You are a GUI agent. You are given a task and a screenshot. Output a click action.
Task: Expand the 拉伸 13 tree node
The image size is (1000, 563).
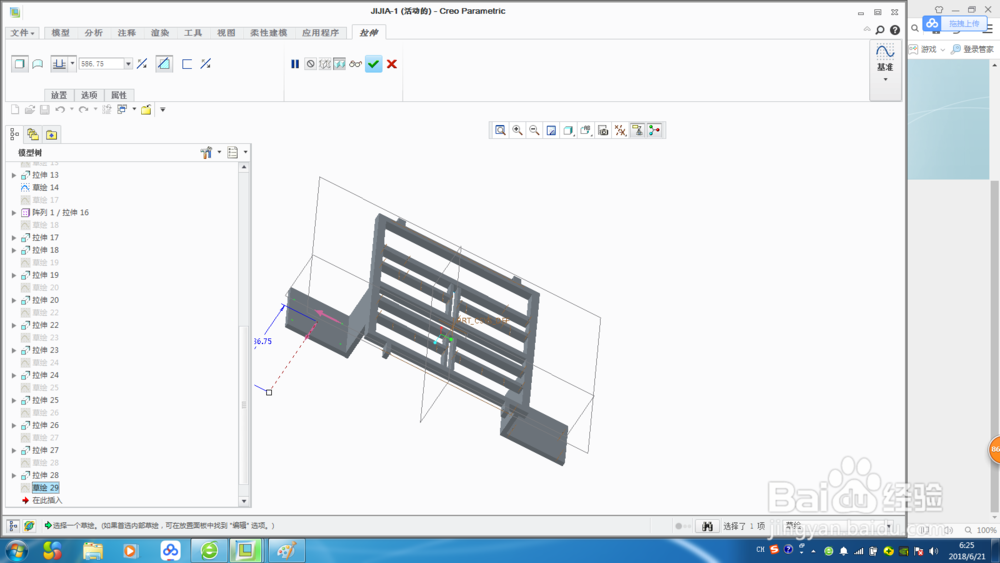point(14,175)
